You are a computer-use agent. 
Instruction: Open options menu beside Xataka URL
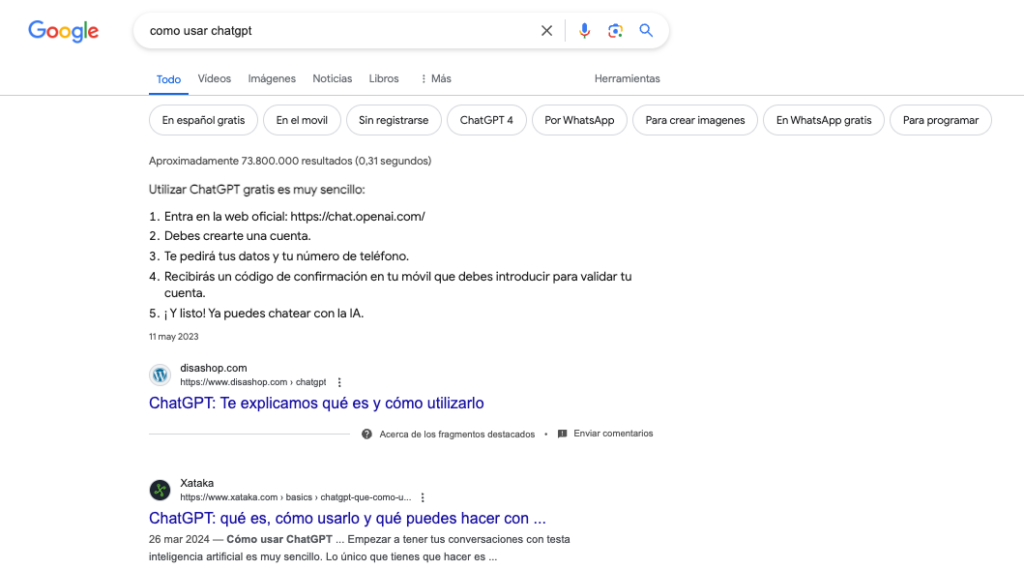click(x=423, y=498)
